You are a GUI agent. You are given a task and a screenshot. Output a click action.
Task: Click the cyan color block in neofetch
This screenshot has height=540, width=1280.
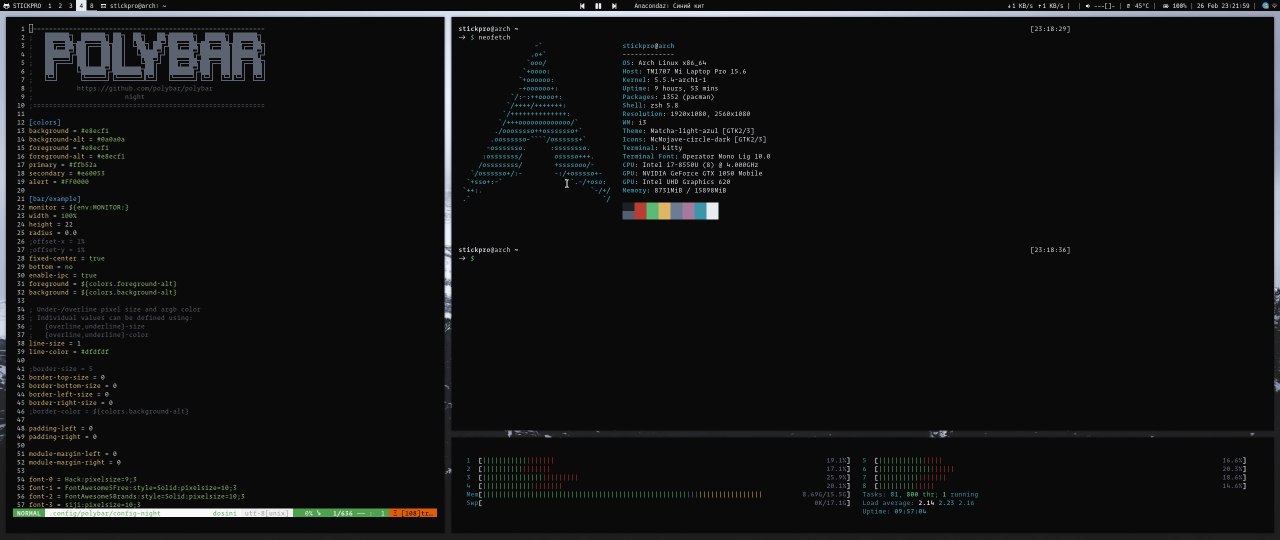click(700, 211)
